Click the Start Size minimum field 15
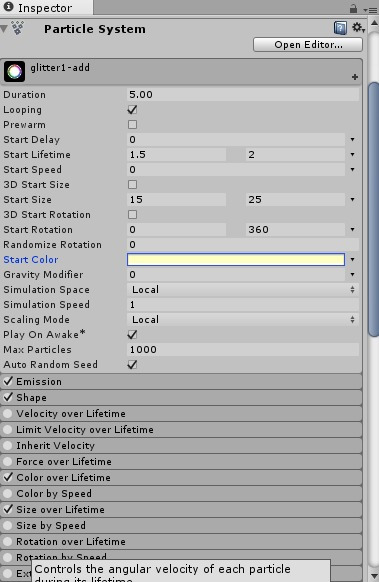379x582 pixels. (176, 200)
